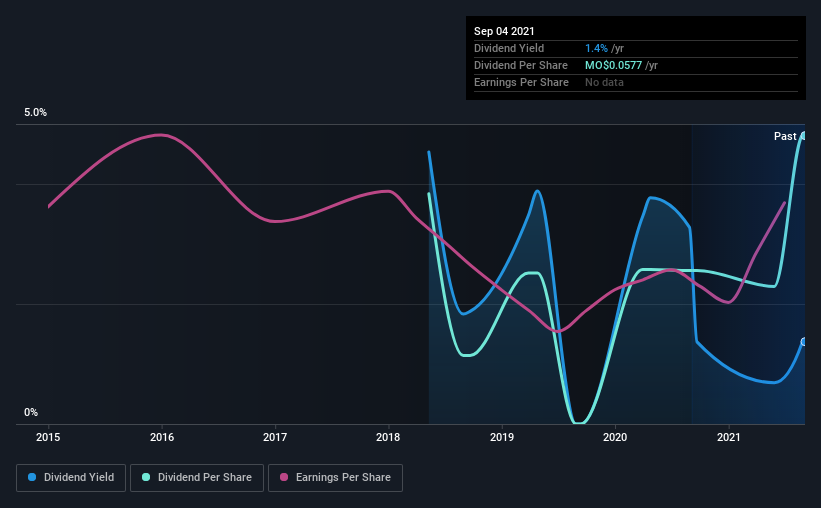Toggle the Dividend Yield legend button
Screen dimensions: 821x508
pos(71,478)
